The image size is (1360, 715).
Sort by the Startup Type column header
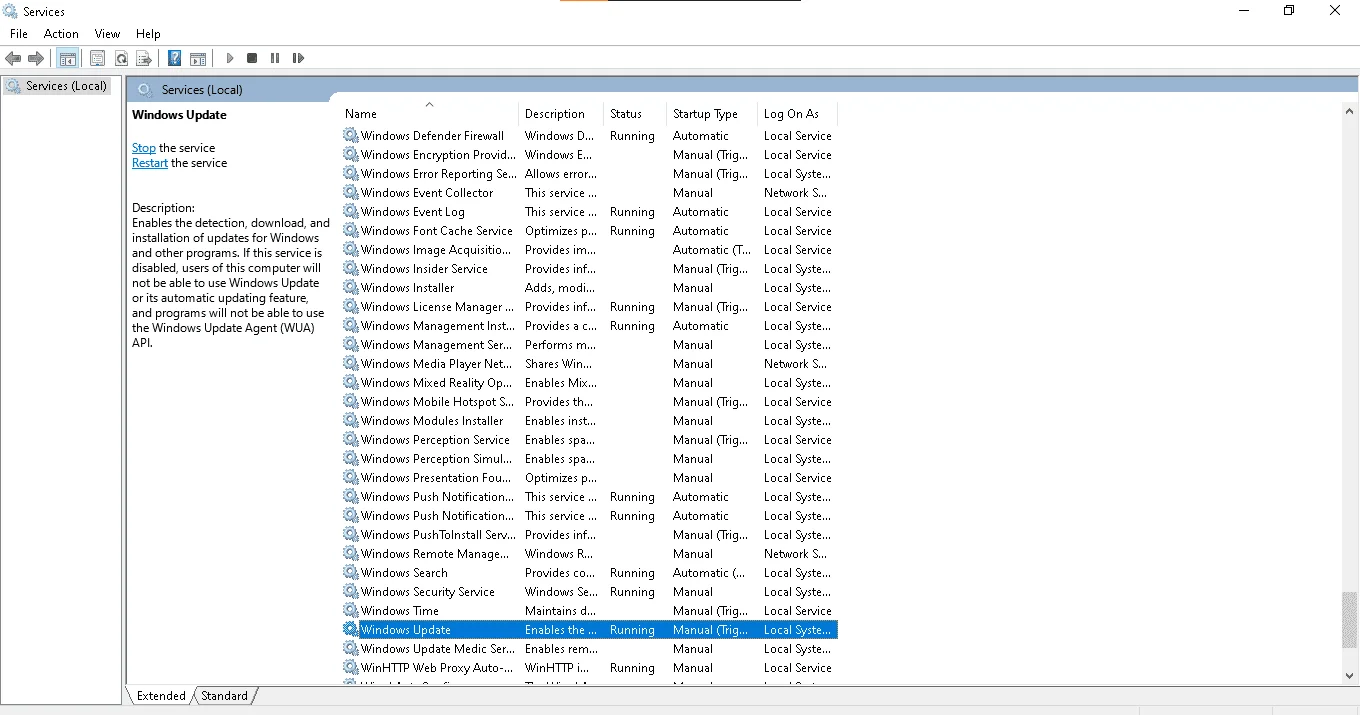(711, 114)
